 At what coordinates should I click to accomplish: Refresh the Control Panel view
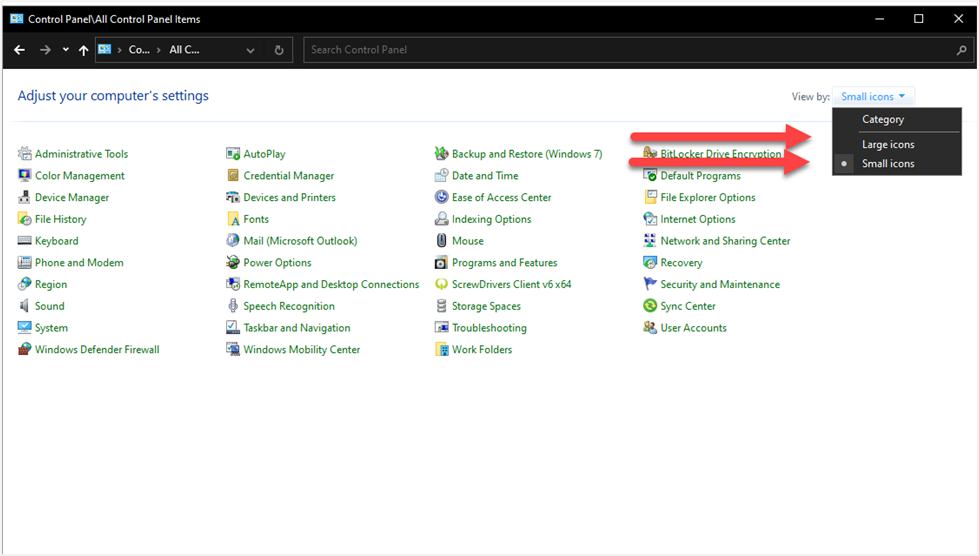279,50
